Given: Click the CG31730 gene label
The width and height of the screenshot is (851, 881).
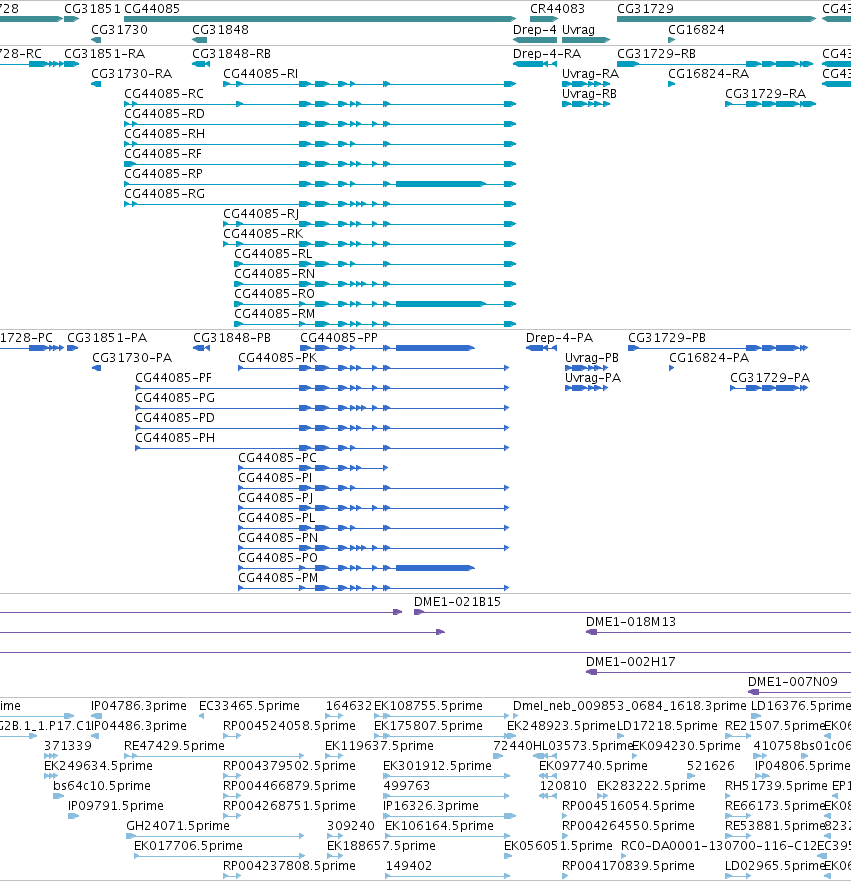Looking at the screenshot, I should (x=119, y=30).
